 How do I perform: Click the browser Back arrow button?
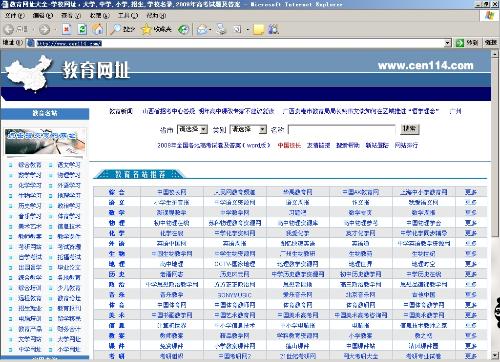click(9, 29)
